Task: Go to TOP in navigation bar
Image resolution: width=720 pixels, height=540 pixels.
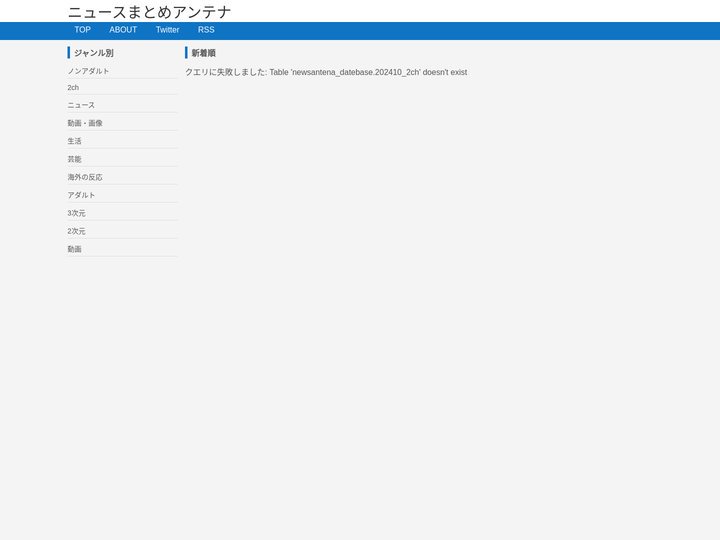Action: pyautogui.click(x=83, y=30)
